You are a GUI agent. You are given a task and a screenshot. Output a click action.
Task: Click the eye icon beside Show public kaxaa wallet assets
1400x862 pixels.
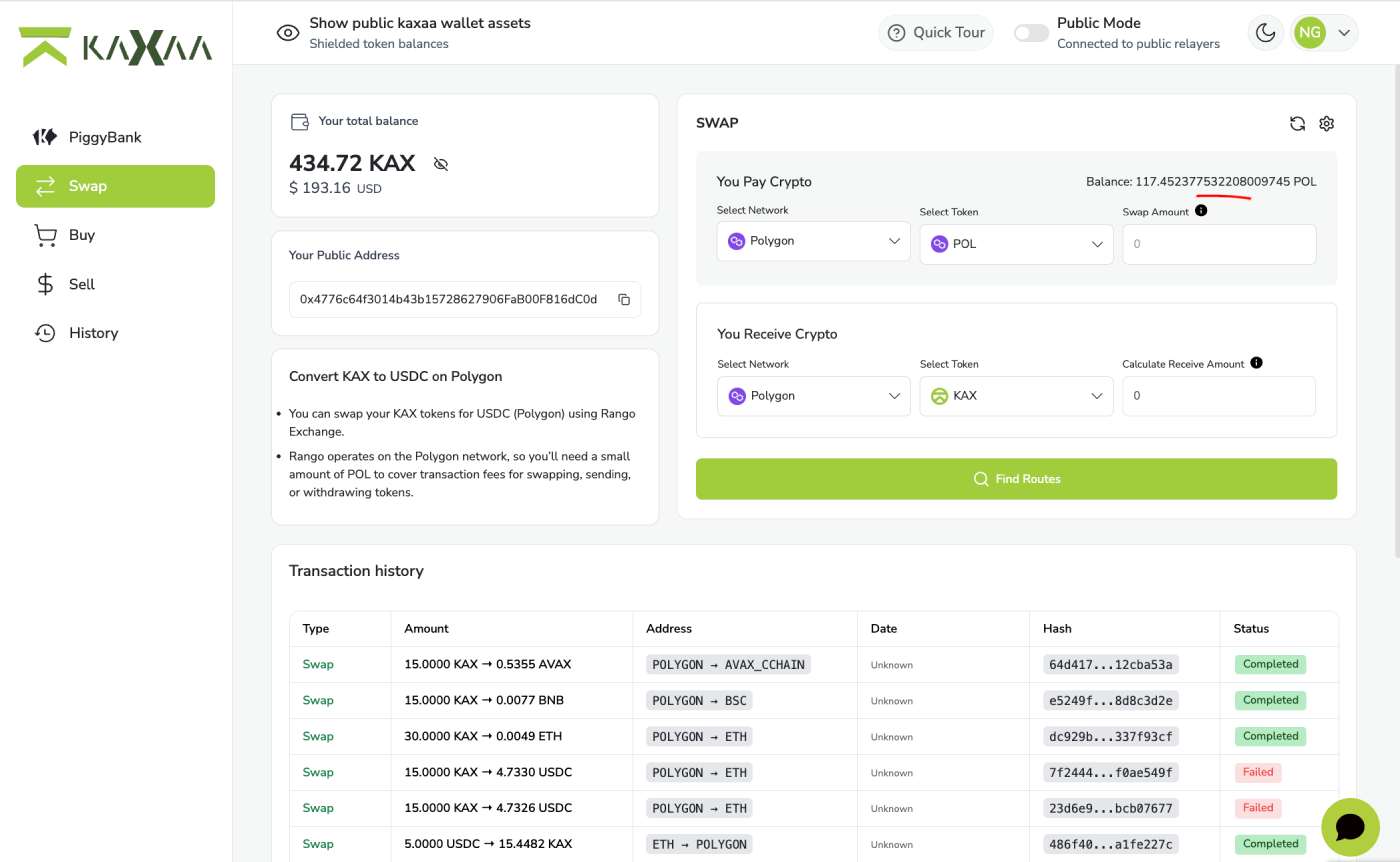click(288, 33)
